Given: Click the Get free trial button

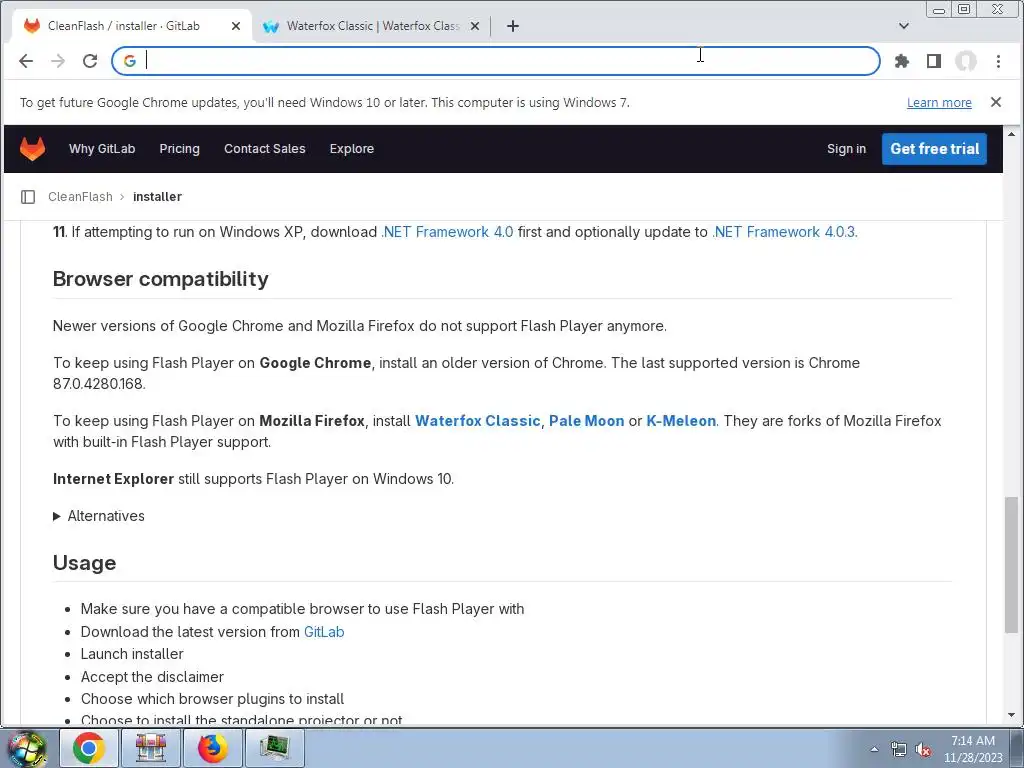Looking at the screenshot, I should coord(934,149).
